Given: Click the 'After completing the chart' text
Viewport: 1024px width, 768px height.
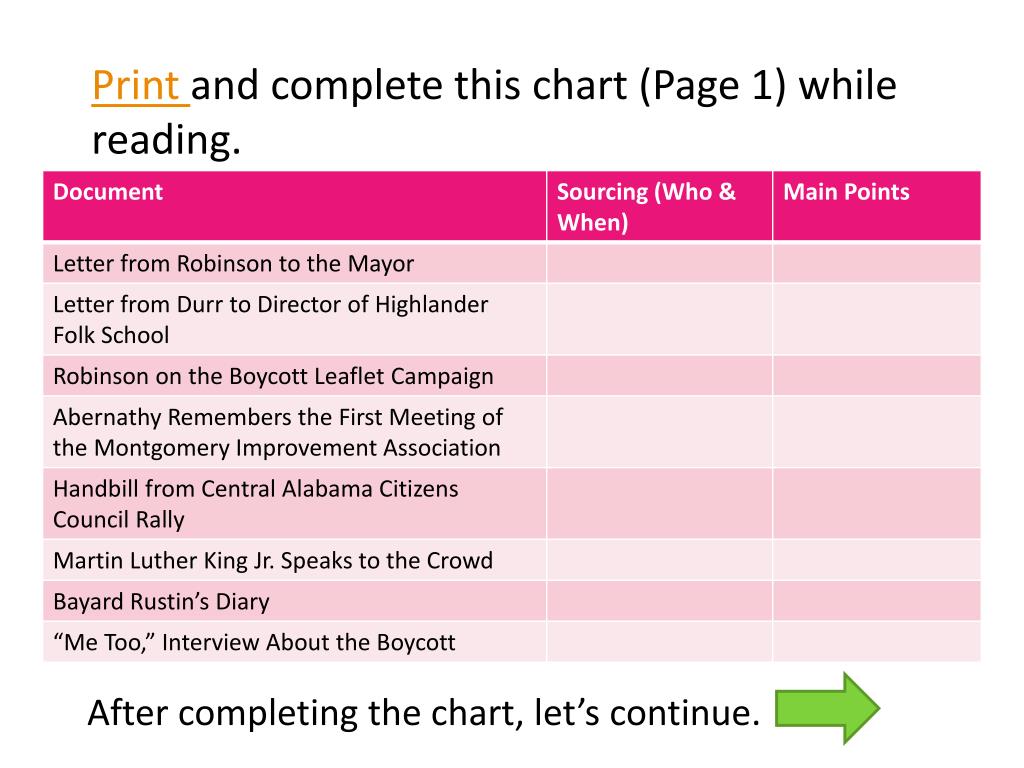Looking at the screenshot, I should tap(424, 712).
